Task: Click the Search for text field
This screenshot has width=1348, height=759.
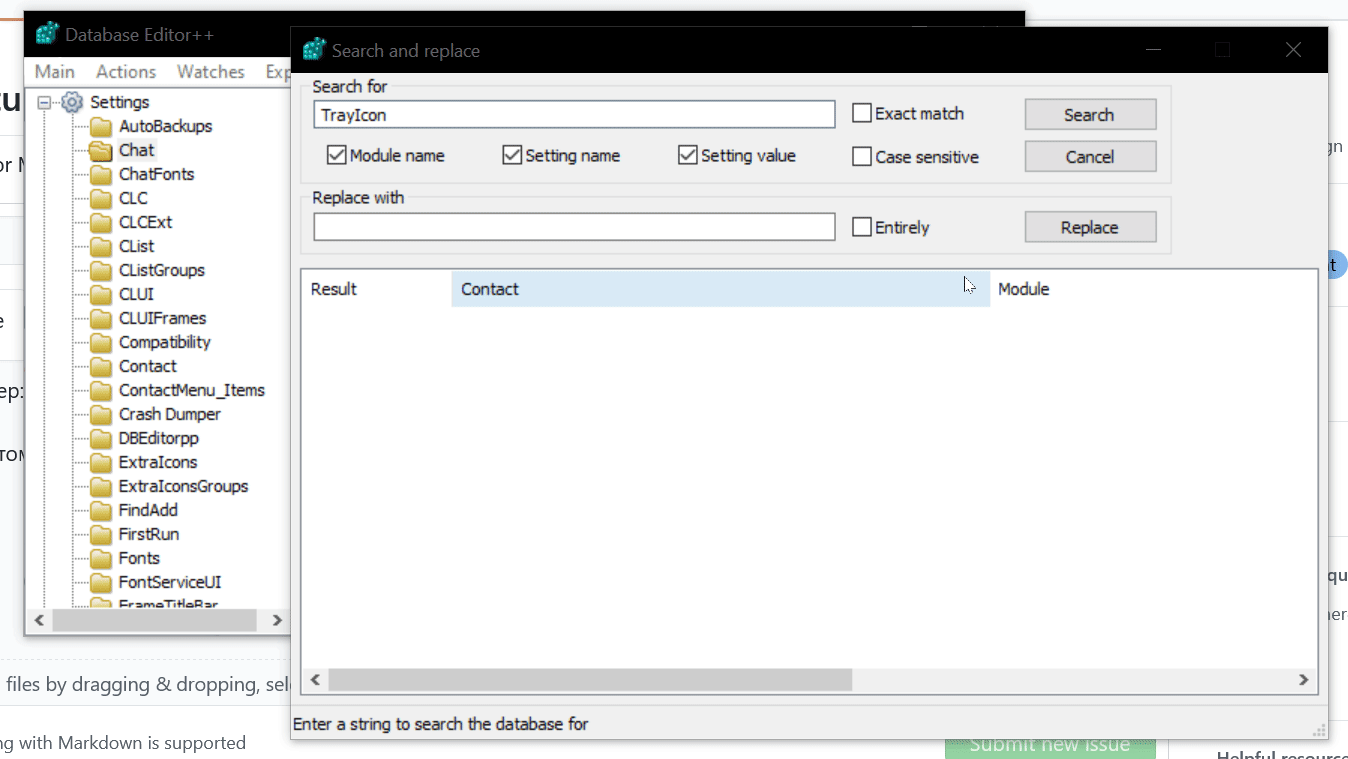Action: 574,115
